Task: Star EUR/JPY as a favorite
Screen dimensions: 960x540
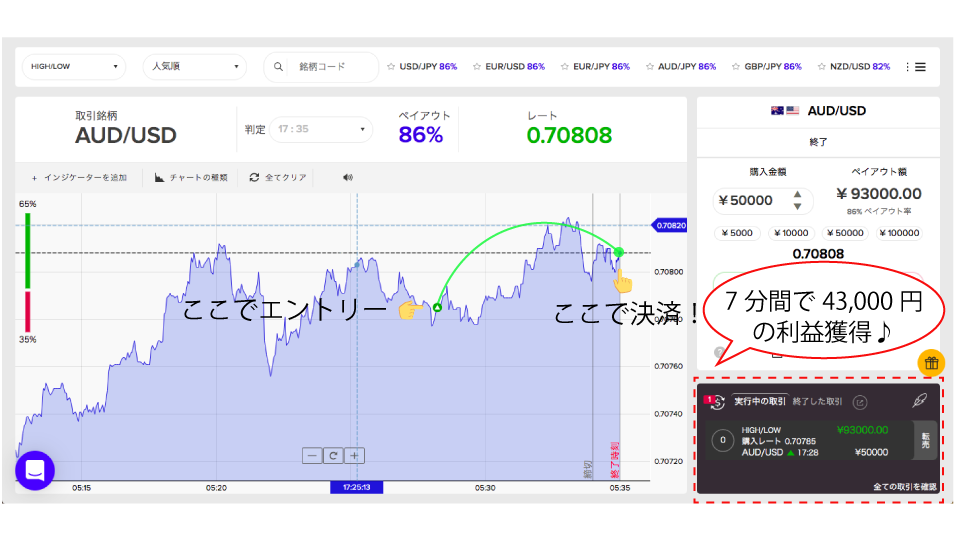Action: (x=564, y=67)
